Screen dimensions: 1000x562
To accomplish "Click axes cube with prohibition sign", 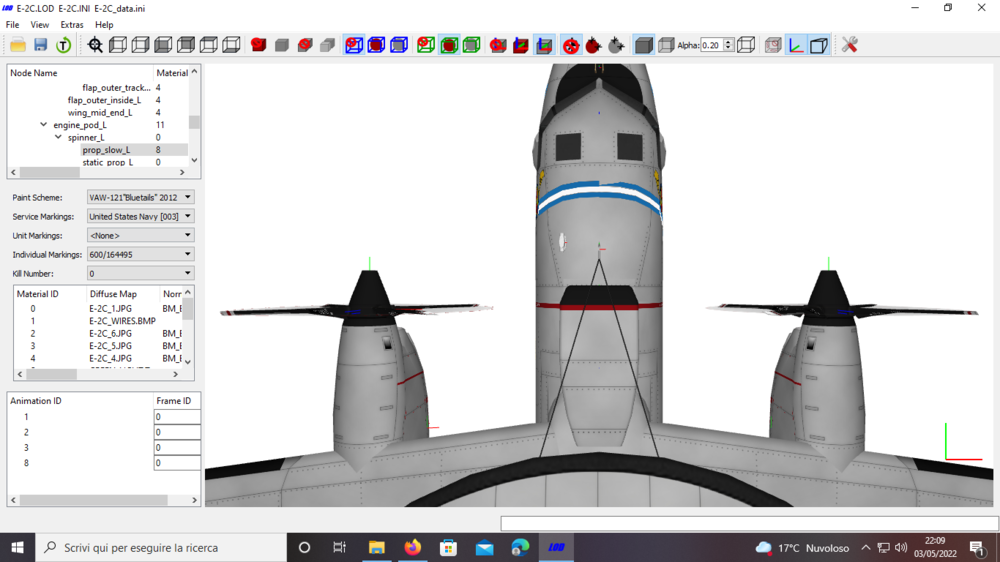I will [x=498, y=45].
